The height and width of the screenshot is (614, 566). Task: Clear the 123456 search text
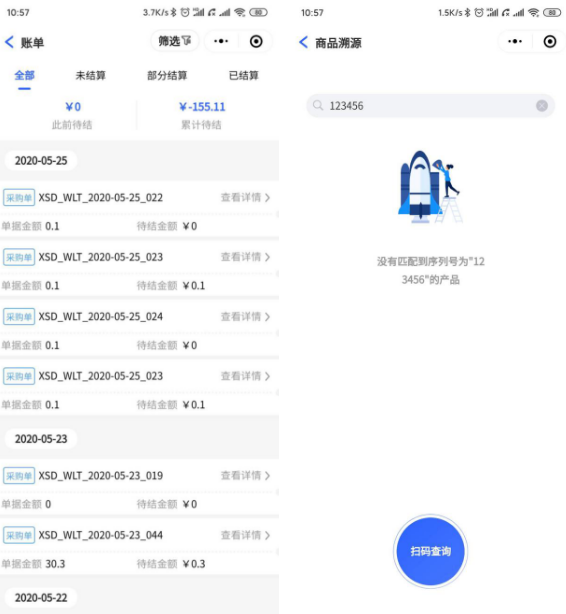(x=542, y=106)
